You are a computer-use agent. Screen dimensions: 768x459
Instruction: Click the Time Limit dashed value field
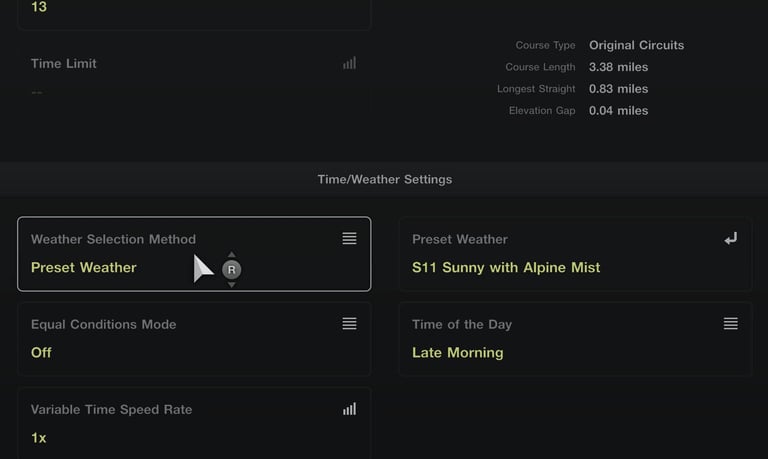[x=37, y=92]
